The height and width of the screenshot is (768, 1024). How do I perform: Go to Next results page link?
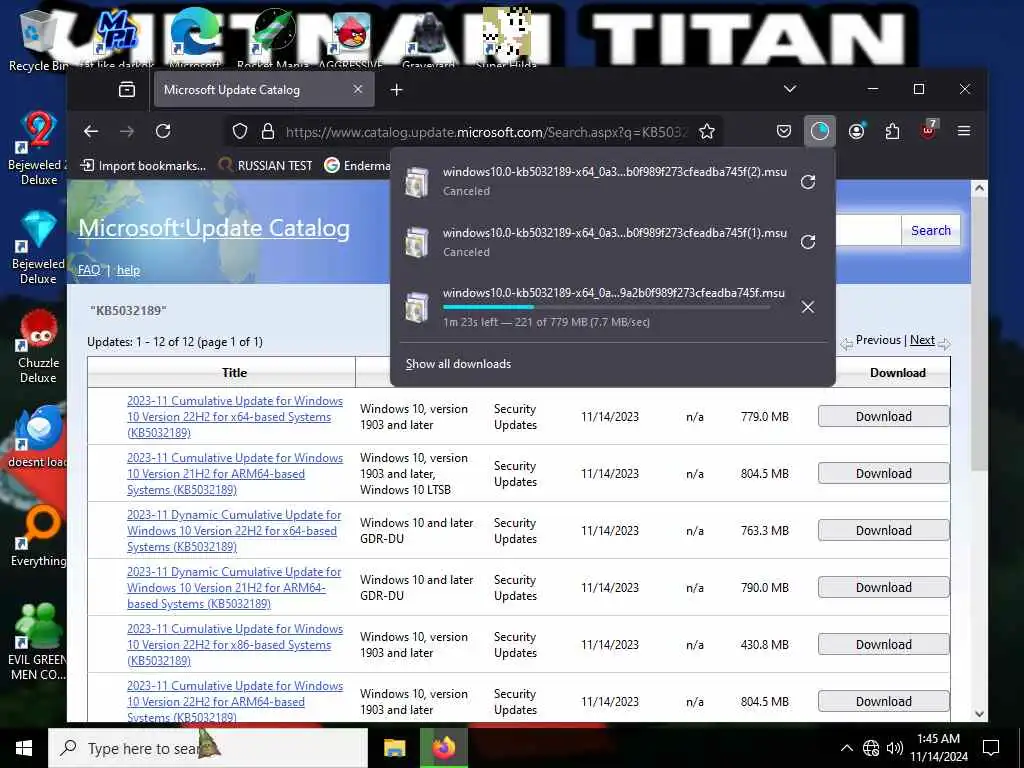click(921, 340)
